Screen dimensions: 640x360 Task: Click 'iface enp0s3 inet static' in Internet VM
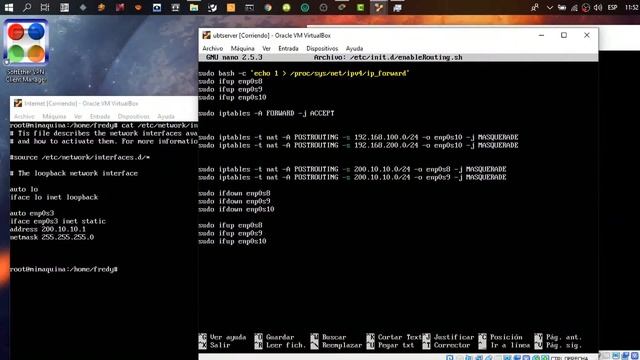58,221
